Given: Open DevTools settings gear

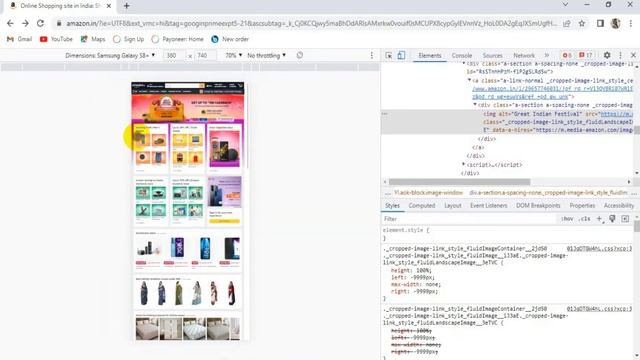Looking at the screenshot, I should [607, 55].
